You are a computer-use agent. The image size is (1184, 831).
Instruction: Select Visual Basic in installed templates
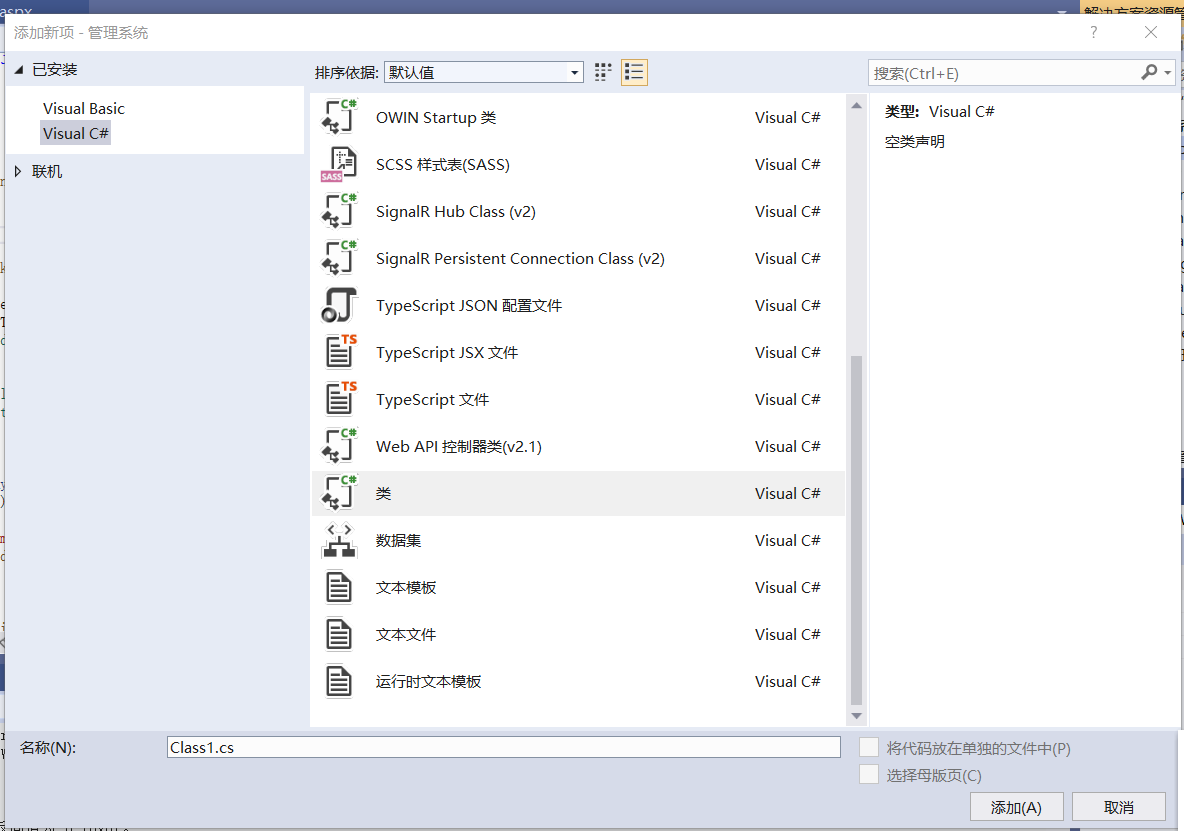84,109
